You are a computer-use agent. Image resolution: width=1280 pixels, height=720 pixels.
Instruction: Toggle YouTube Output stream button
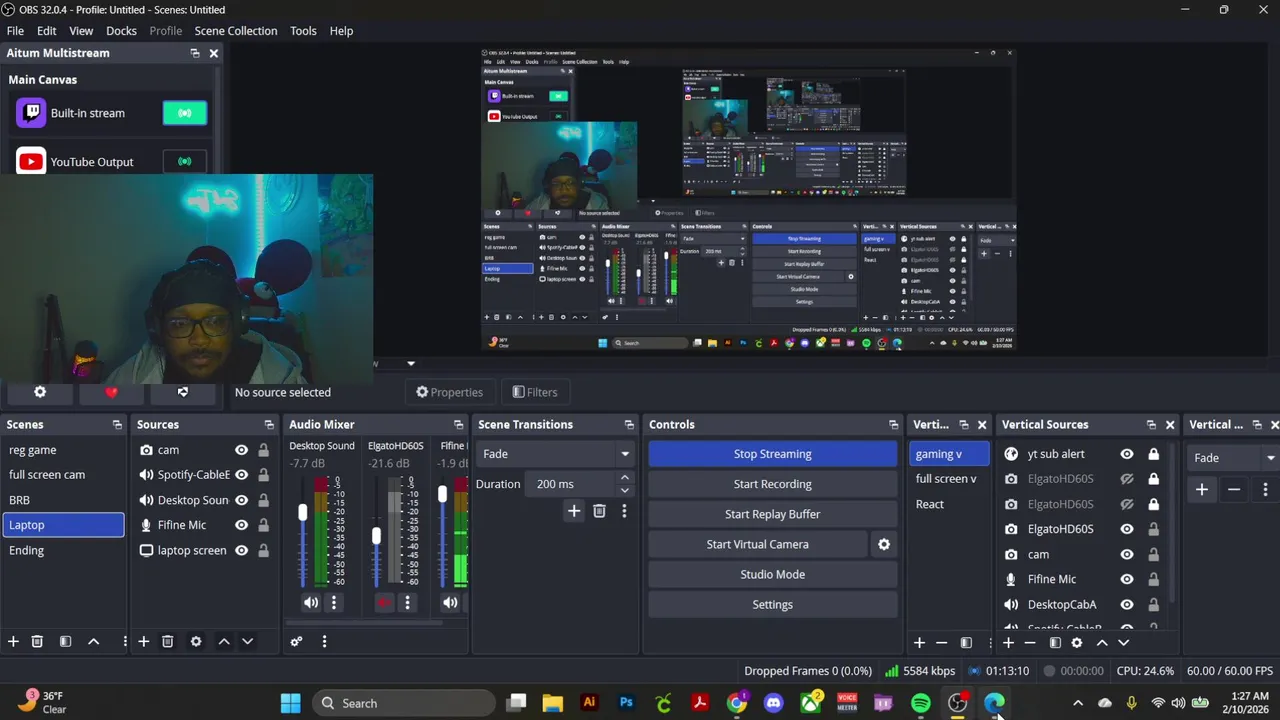pyautogui.click(x=185, y=161)
